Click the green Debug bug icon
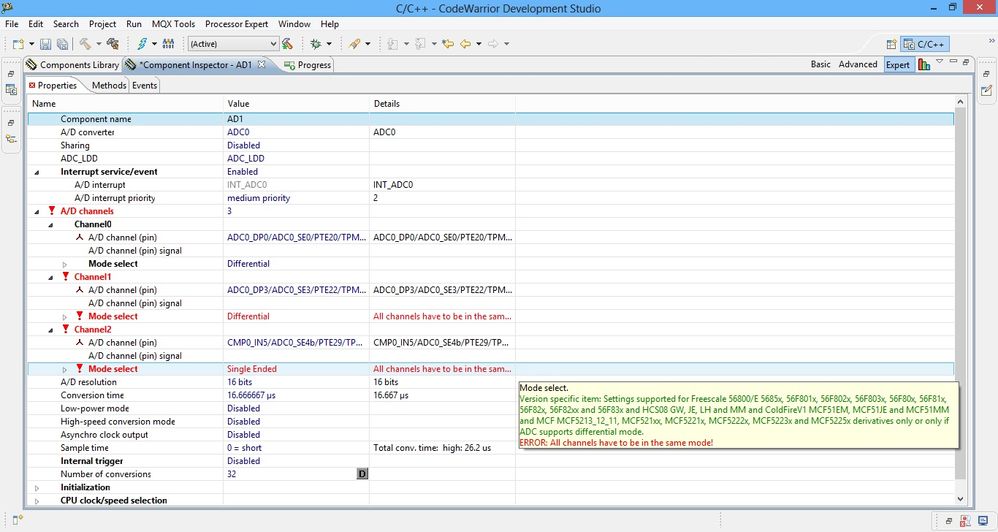 315,43
